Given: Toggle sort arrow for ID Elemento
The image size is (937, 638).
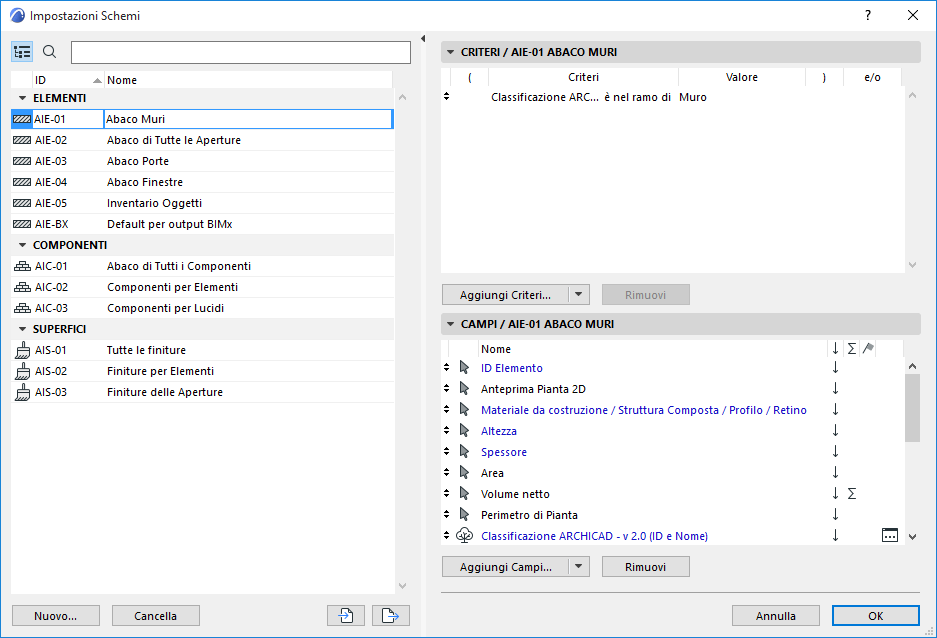Looking at the screenshot, I should pos(835,368).
